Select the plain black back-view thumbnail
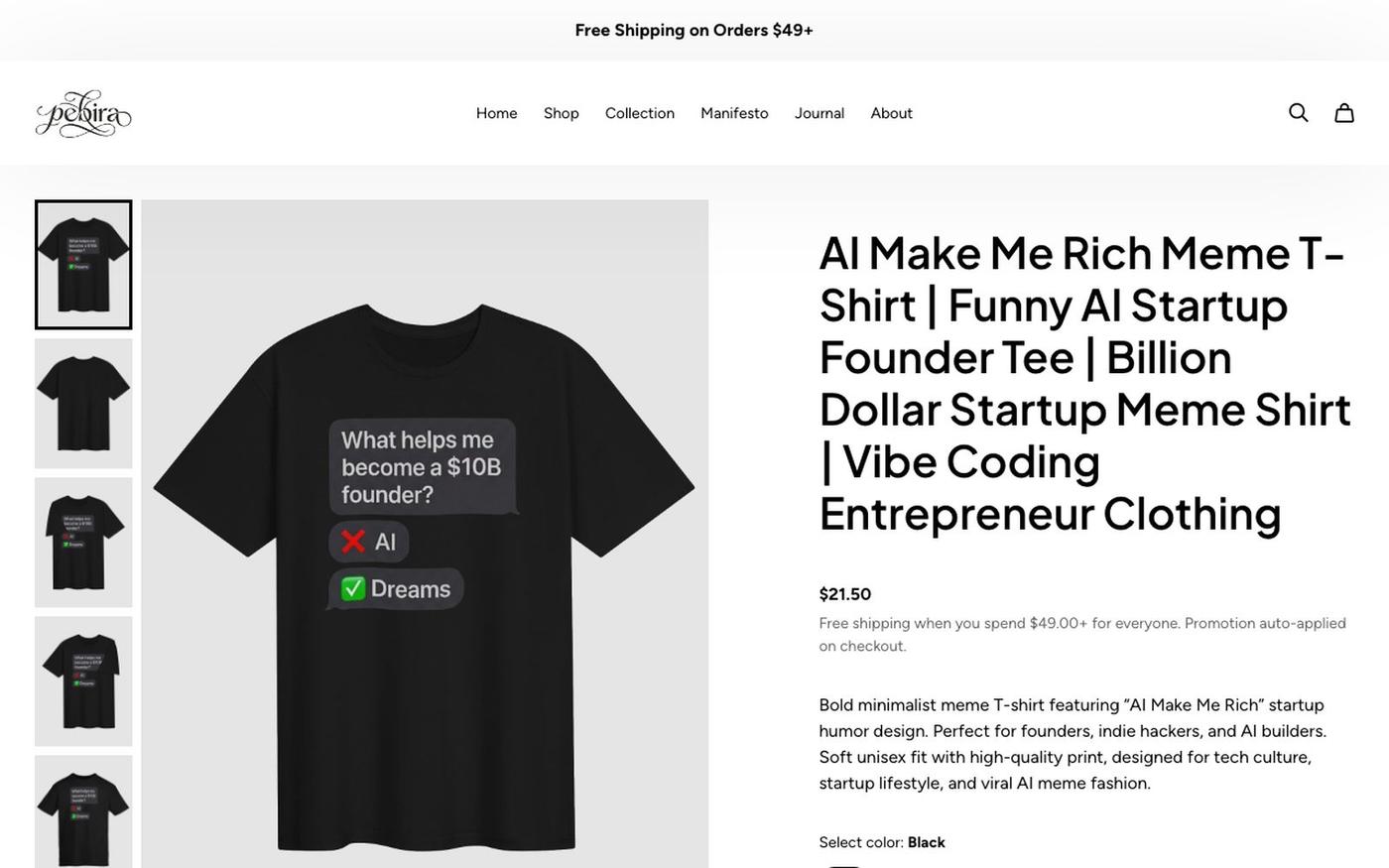The width and height of the screenshot is (1389, 868). point(83,404)
